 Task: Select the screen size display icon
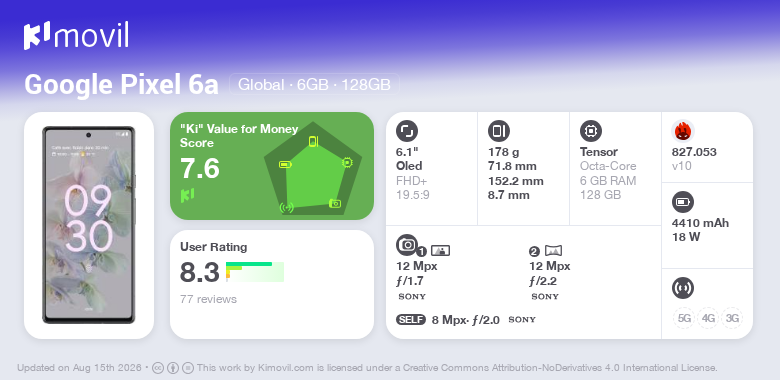(x=407, y=131)
